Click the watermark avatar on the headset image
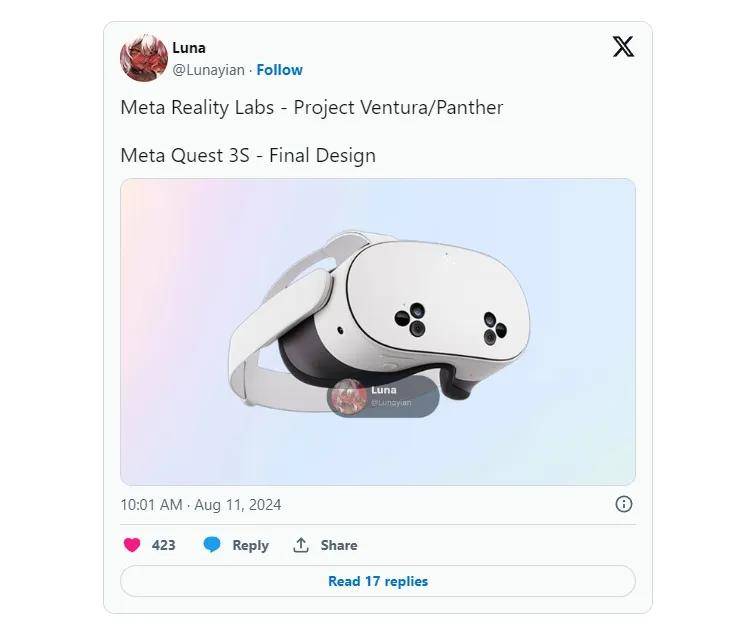 (348, 396)
